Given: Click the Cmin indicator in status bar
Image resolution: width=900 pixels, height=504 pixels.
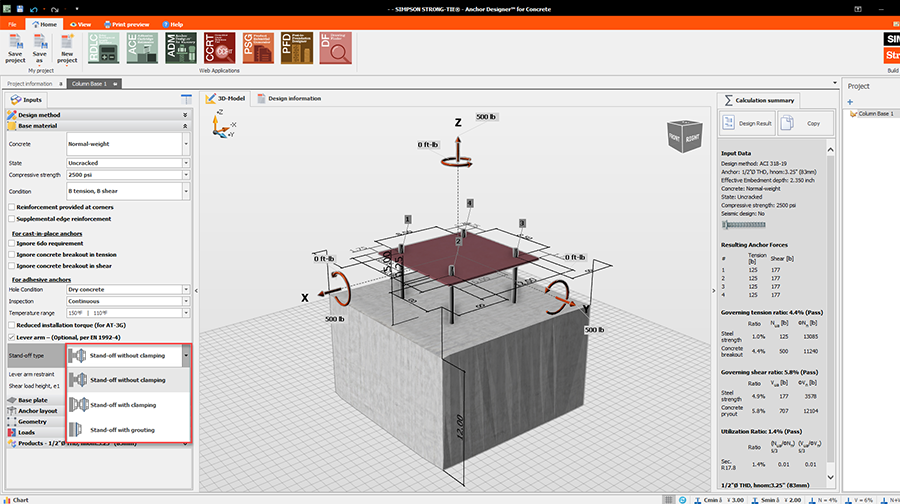Looking at the screenshot, I should tap(719, 500).
